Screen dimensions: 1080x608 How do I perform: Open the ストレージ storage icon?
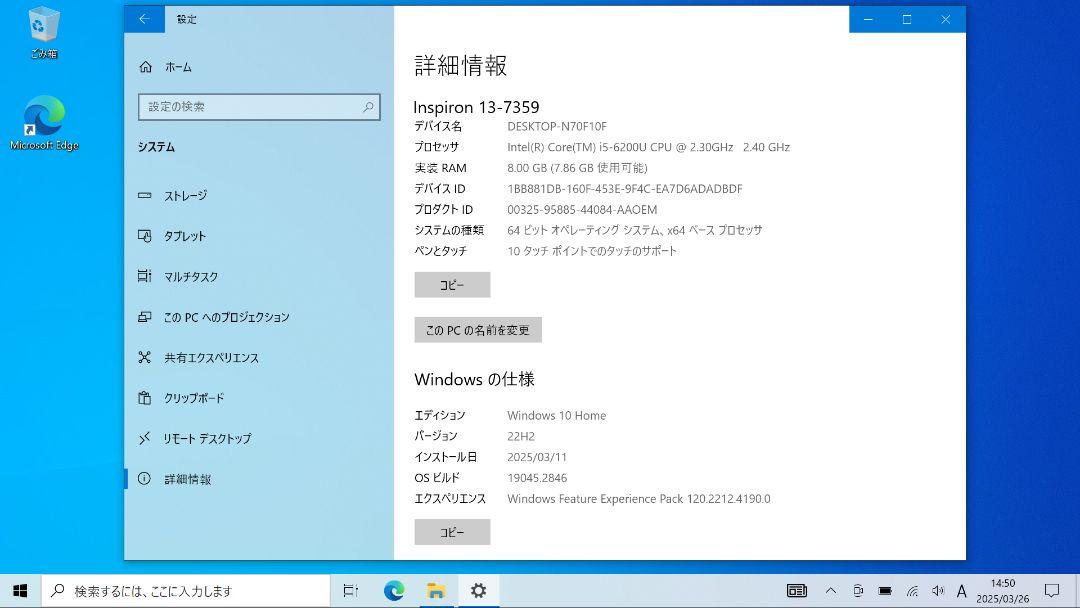click(145, 196)
